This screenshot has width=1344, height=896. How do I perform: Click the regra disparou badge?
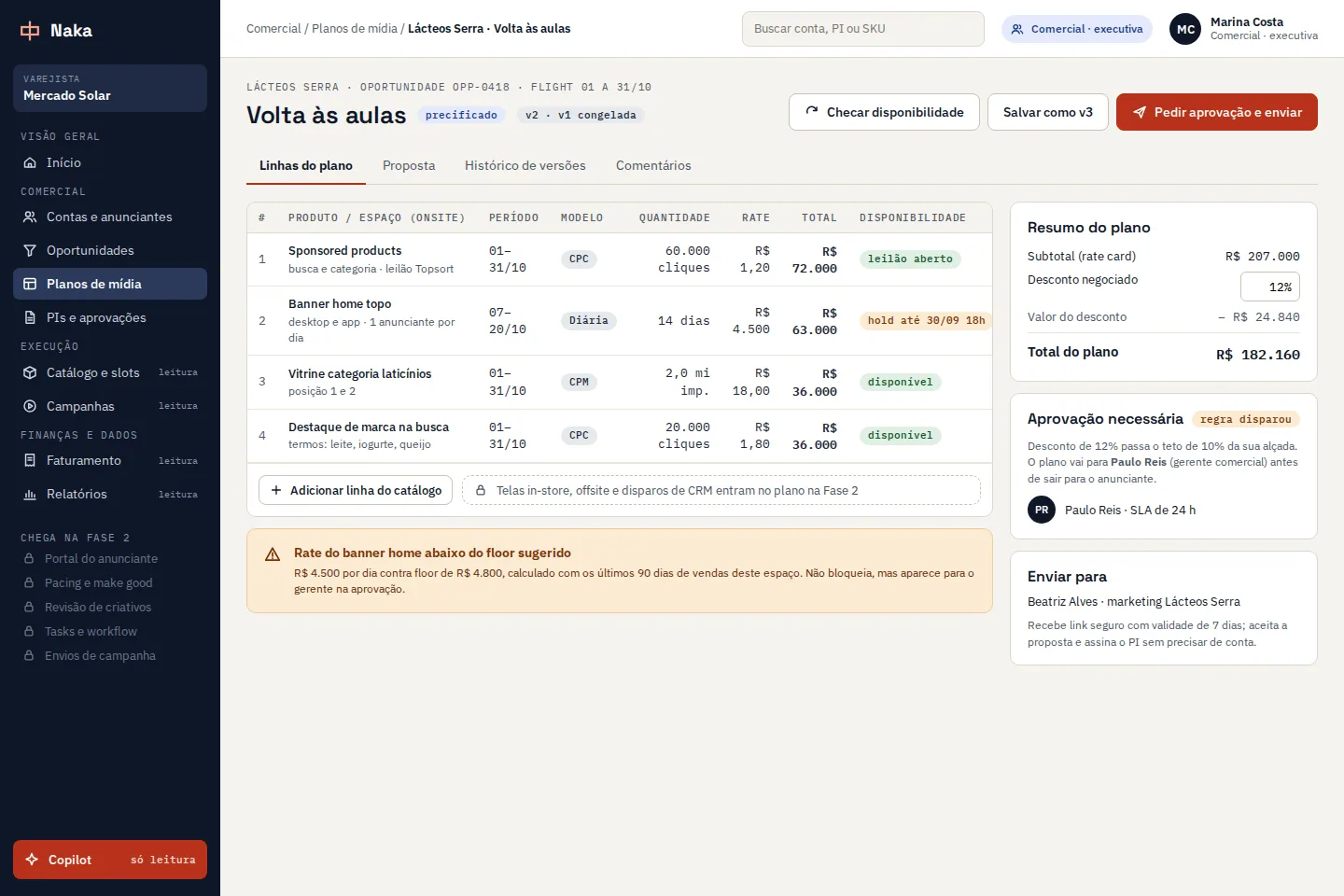[1246, 419]
